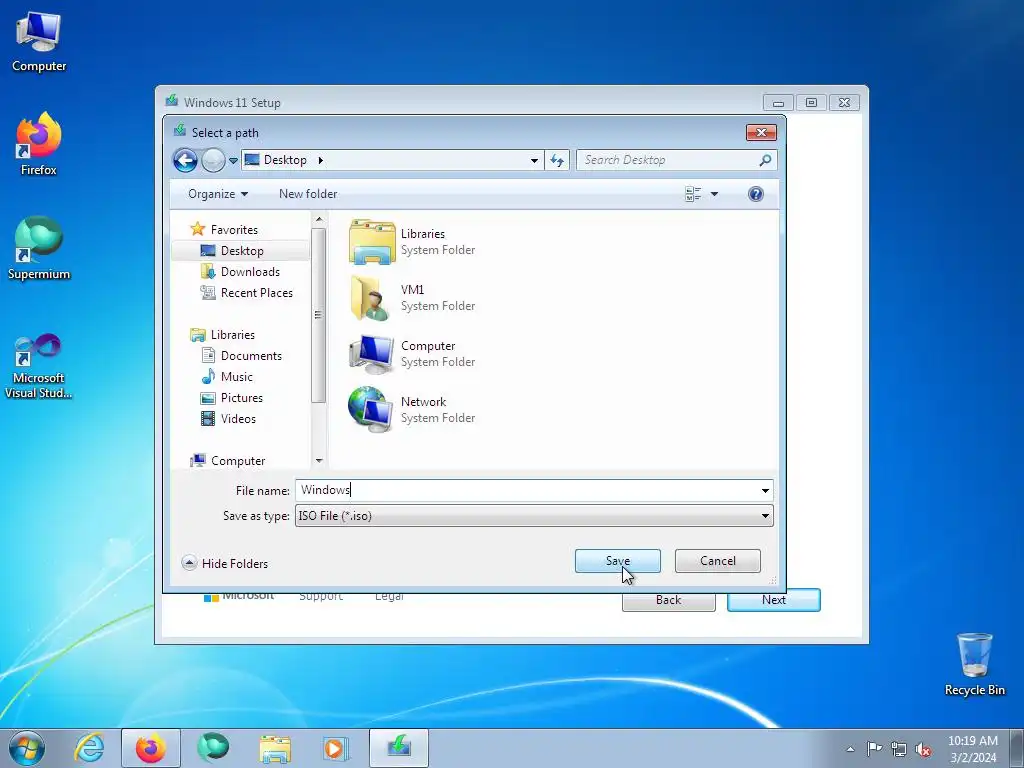Open the view options dropdown arrow
Viewport: 1024px width, 768px height.
[714, 194]
